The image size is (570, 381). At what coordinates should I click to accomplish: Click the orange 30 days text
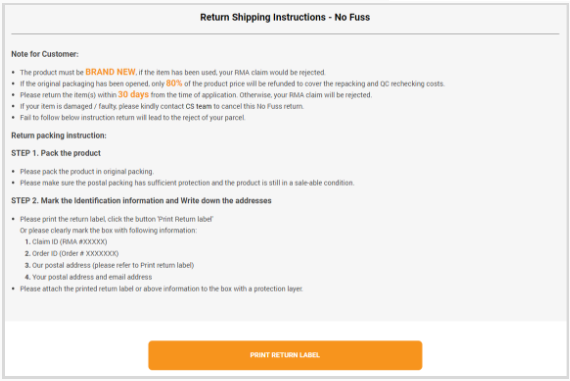tap(133, 95)
